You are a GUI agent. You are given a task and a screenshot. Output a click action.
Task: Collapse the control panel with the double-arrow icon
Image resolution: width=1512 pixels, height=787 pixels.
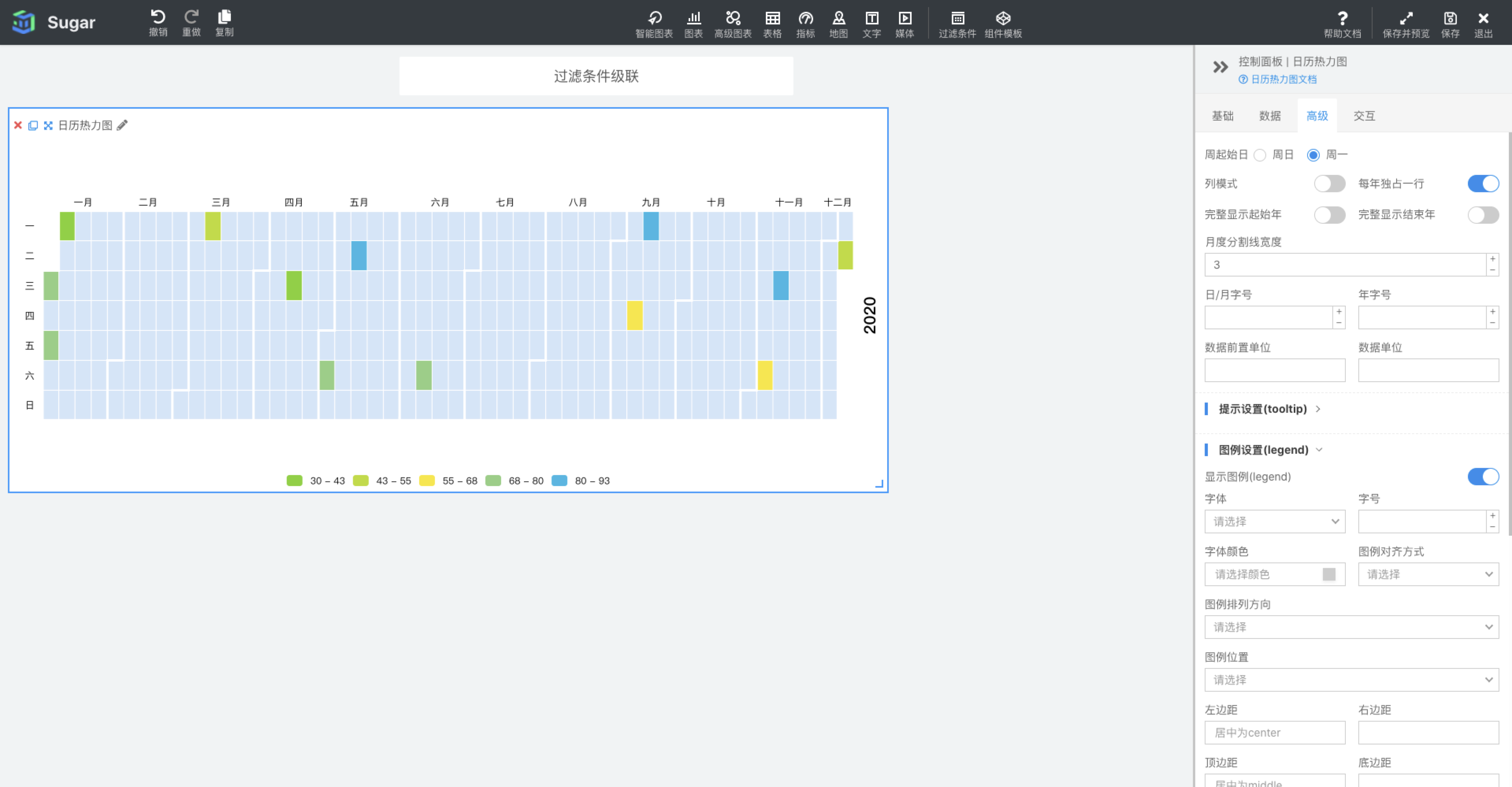tap(1220, 67)
